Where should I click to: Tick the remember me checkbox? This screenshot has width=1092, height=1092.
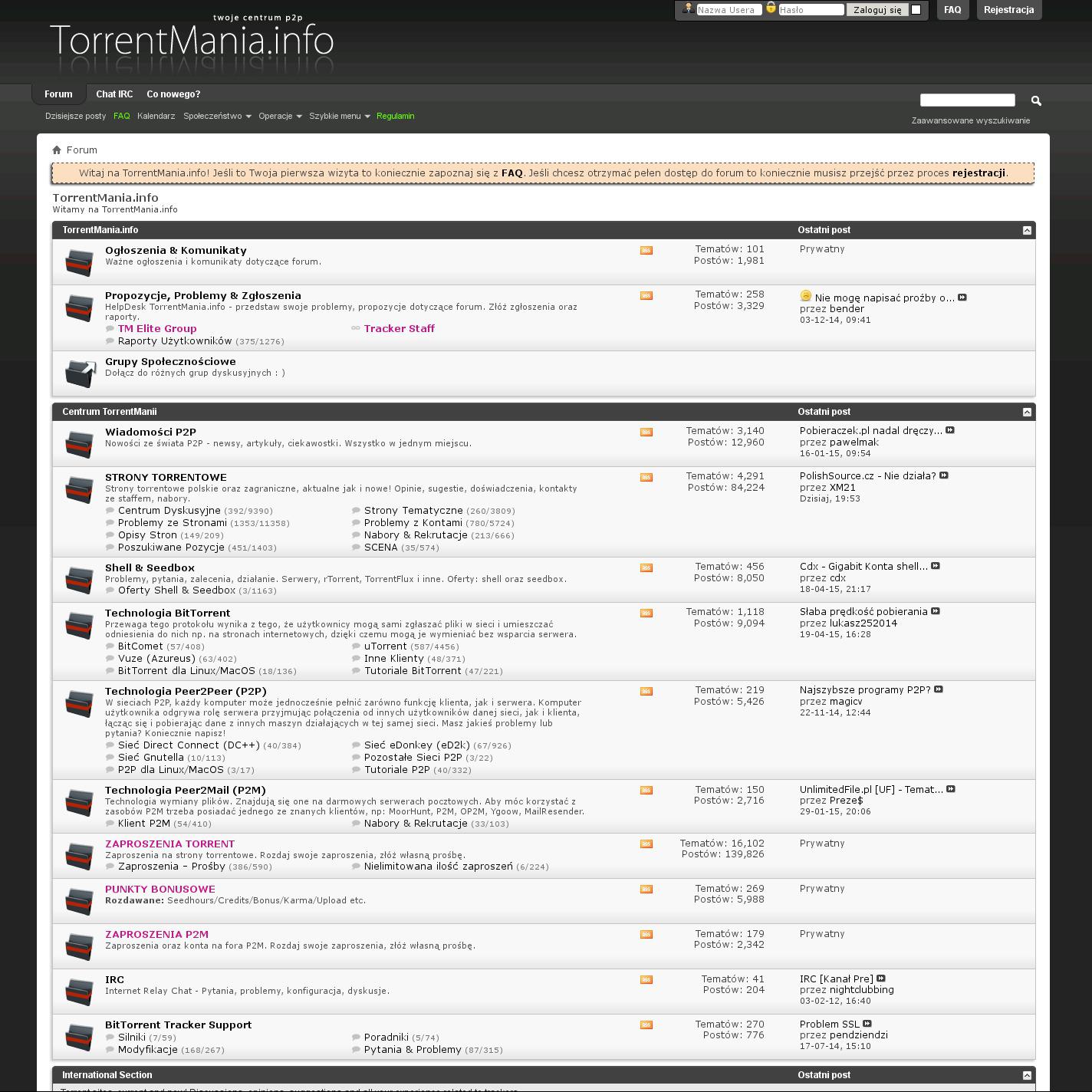click(916, 10)
